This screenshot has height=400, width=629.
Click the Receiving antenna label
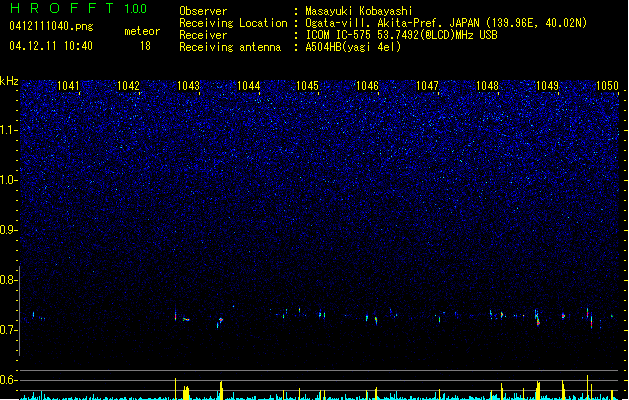pyautogui.click(x=230, y=47)
